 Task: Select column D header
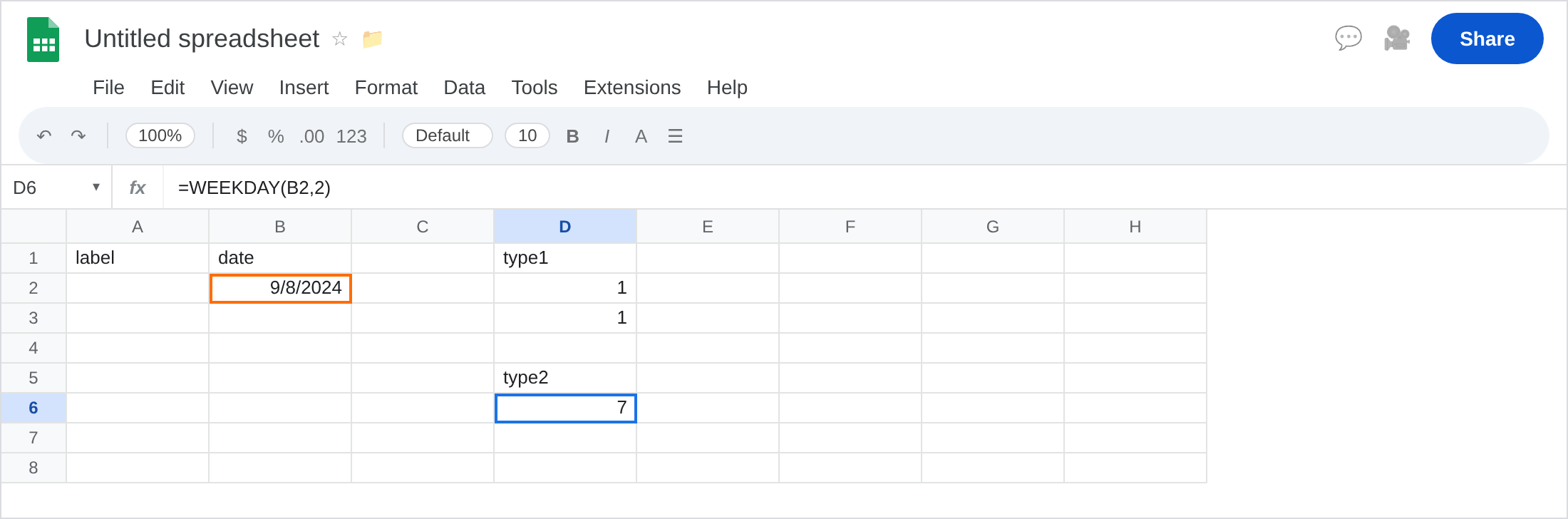pyautogui.click(x=565, y=227)
